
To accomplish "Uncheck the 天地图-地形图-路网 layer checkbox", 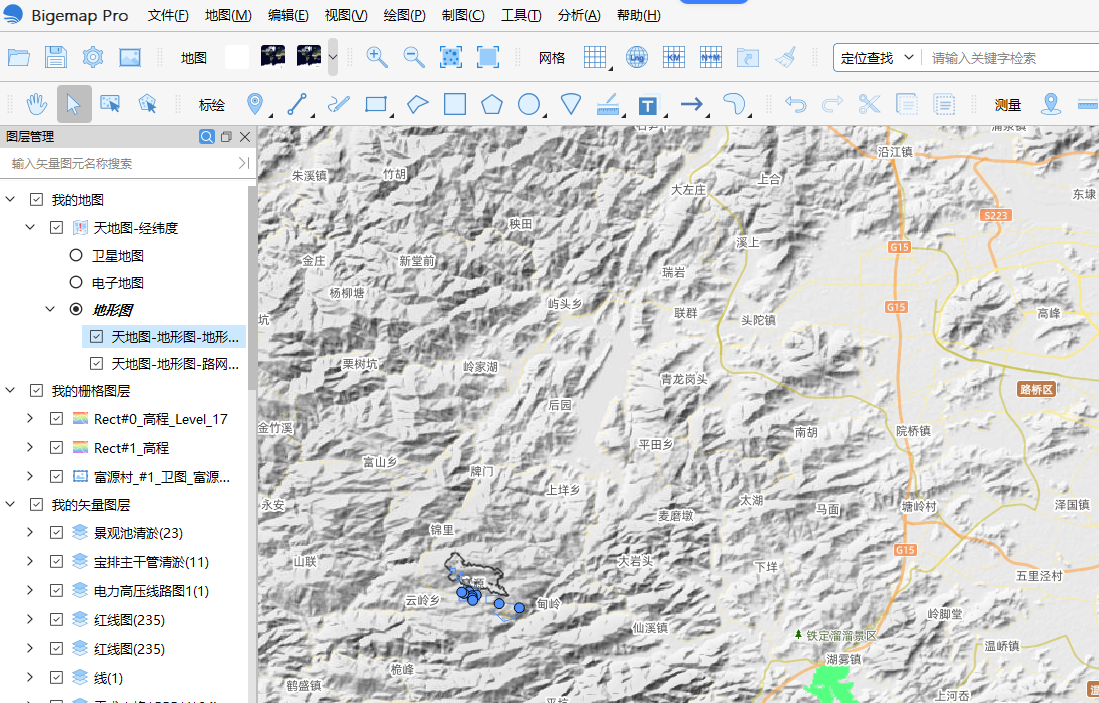I will pos(97,364).
